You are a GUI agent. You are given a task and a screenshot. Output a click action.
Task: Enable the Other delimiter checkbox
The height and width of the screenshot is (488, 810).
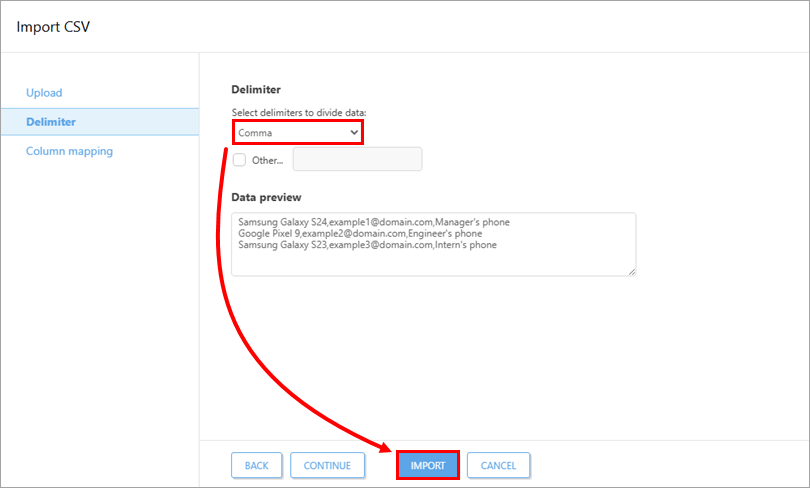[239, 160]
